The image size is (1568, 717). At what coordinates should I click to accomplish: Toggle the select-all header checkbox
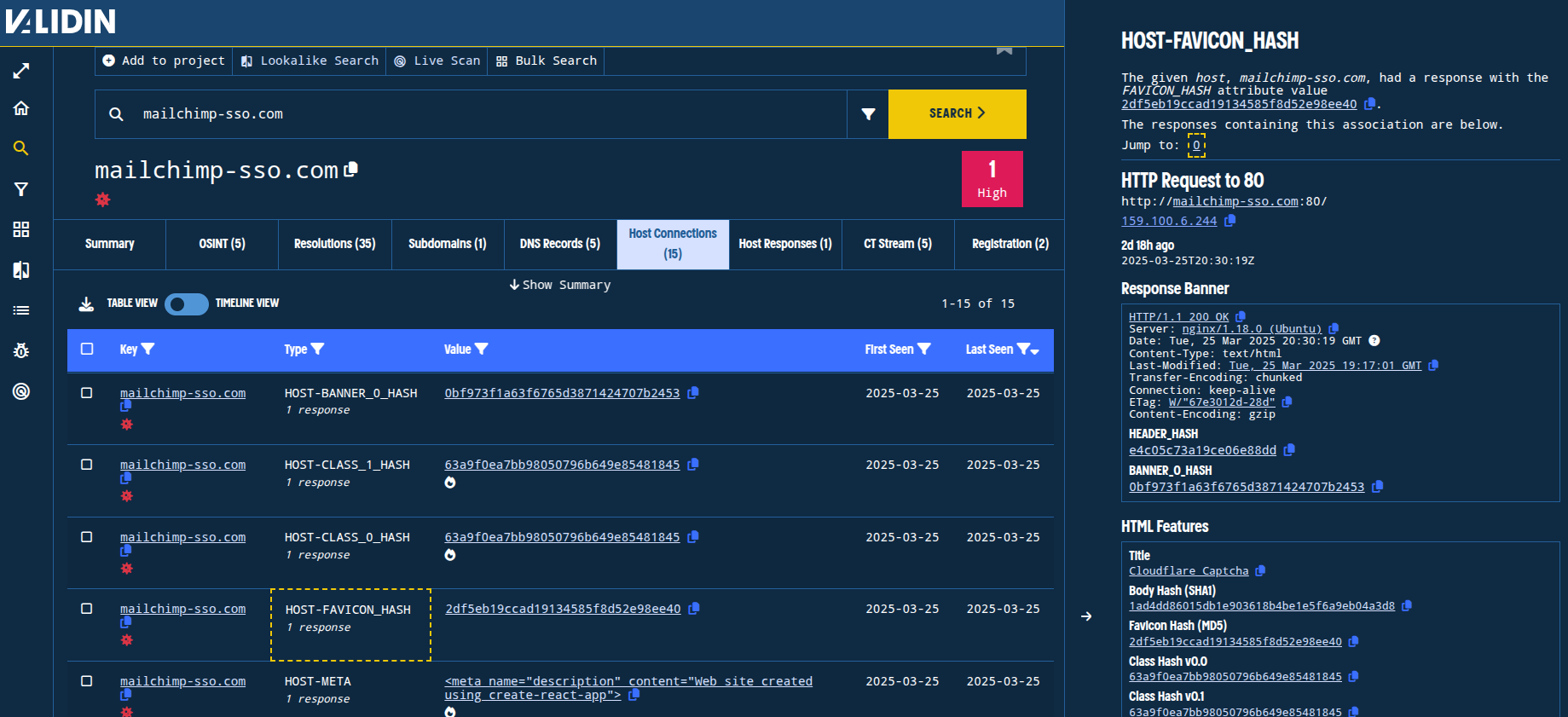click(x=87, y=349)
